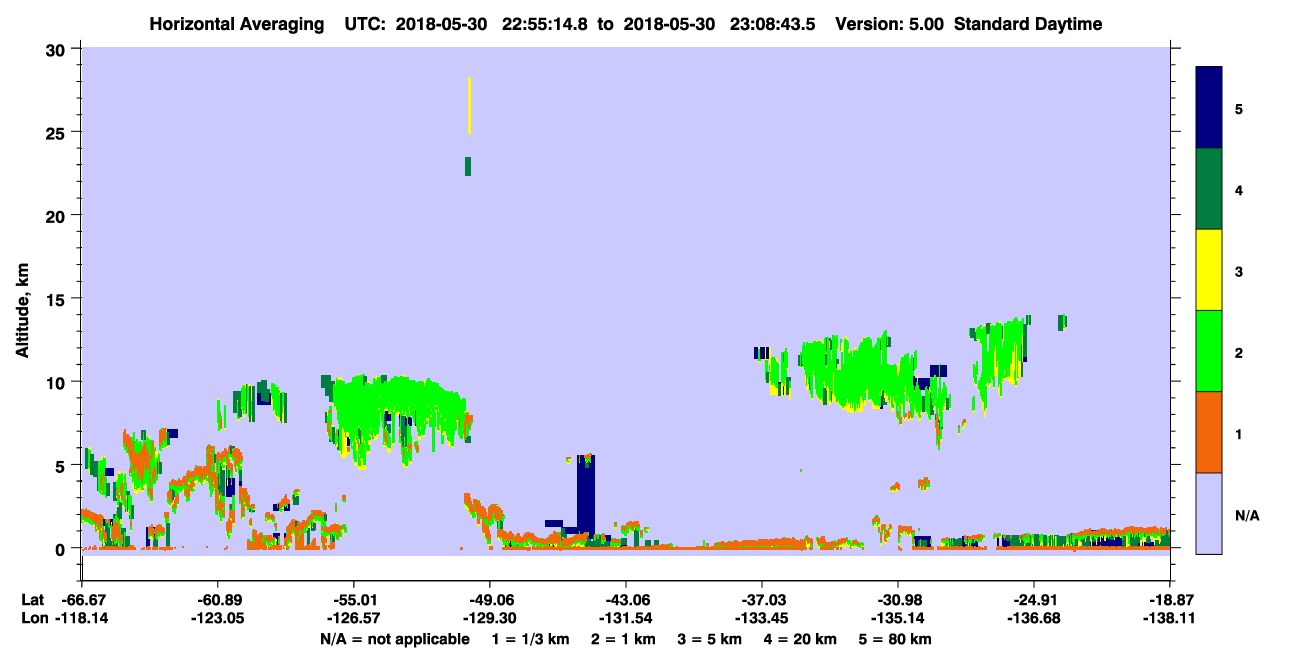Click the small dark green mark near 23 km altitude
This screenshot has height=667, width=1300.
[467, 166]
